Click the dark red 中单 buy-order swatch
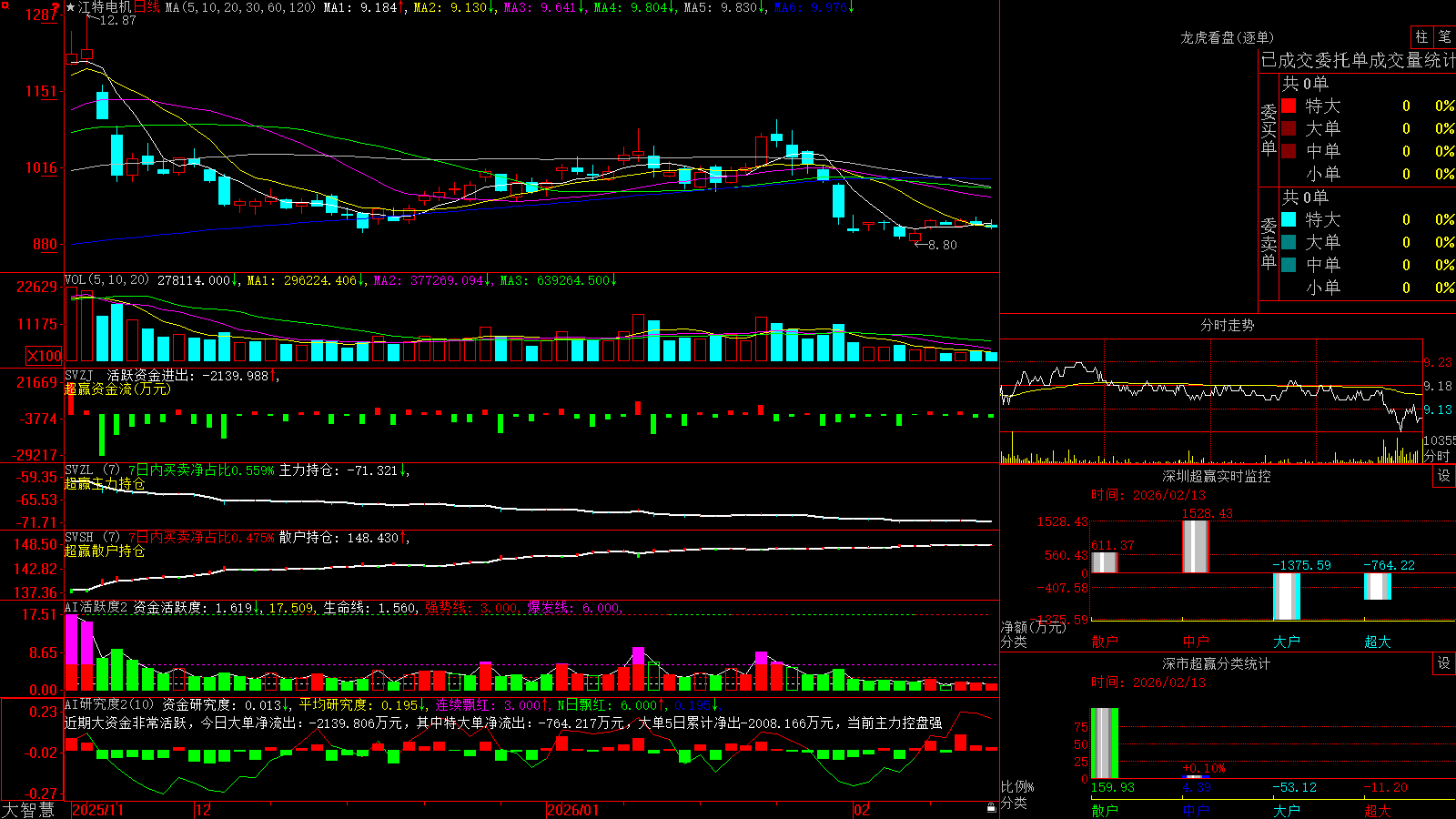This screenshot has height=819, width=1456. [1289, 151]
